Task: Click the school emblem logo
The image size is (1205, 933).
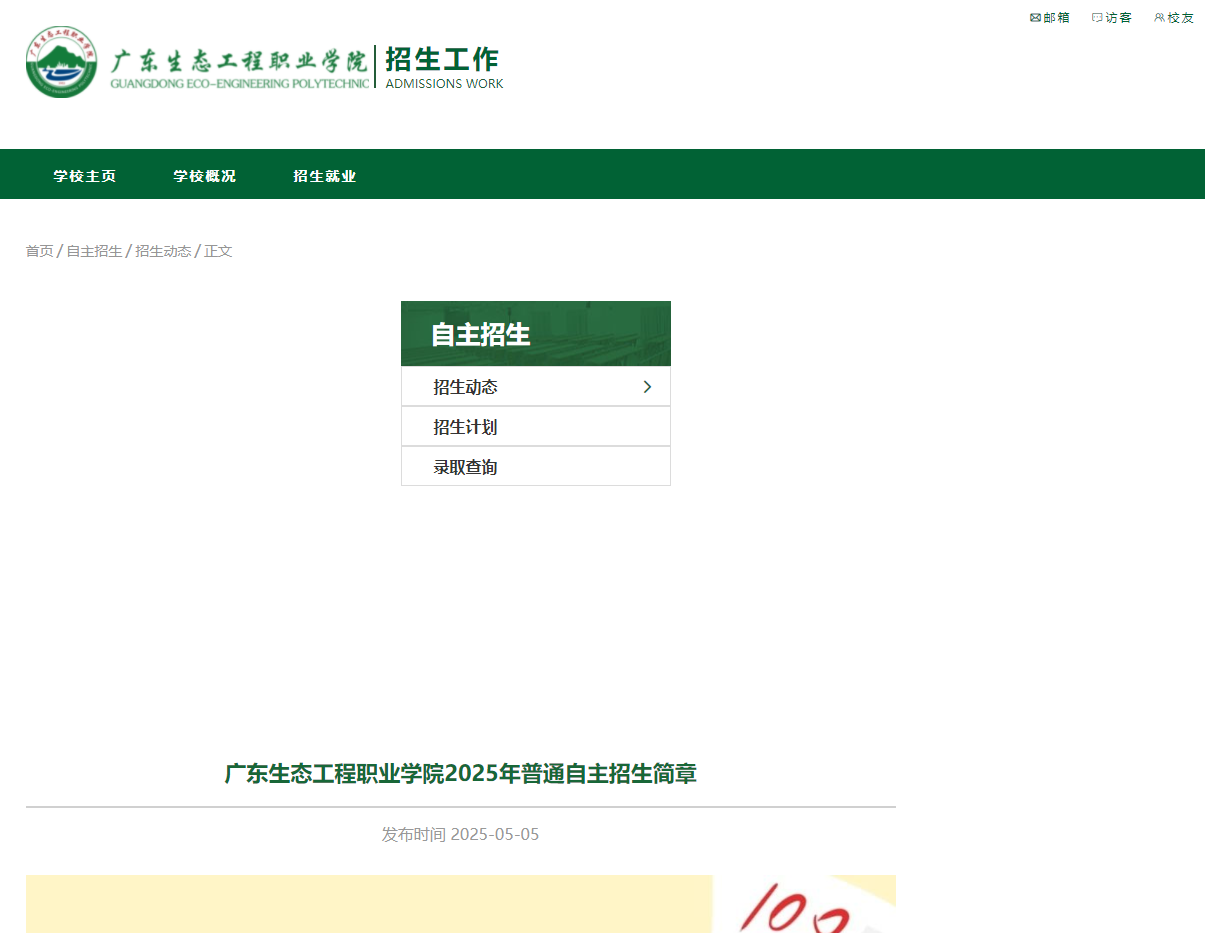Action: pos(62,61)
